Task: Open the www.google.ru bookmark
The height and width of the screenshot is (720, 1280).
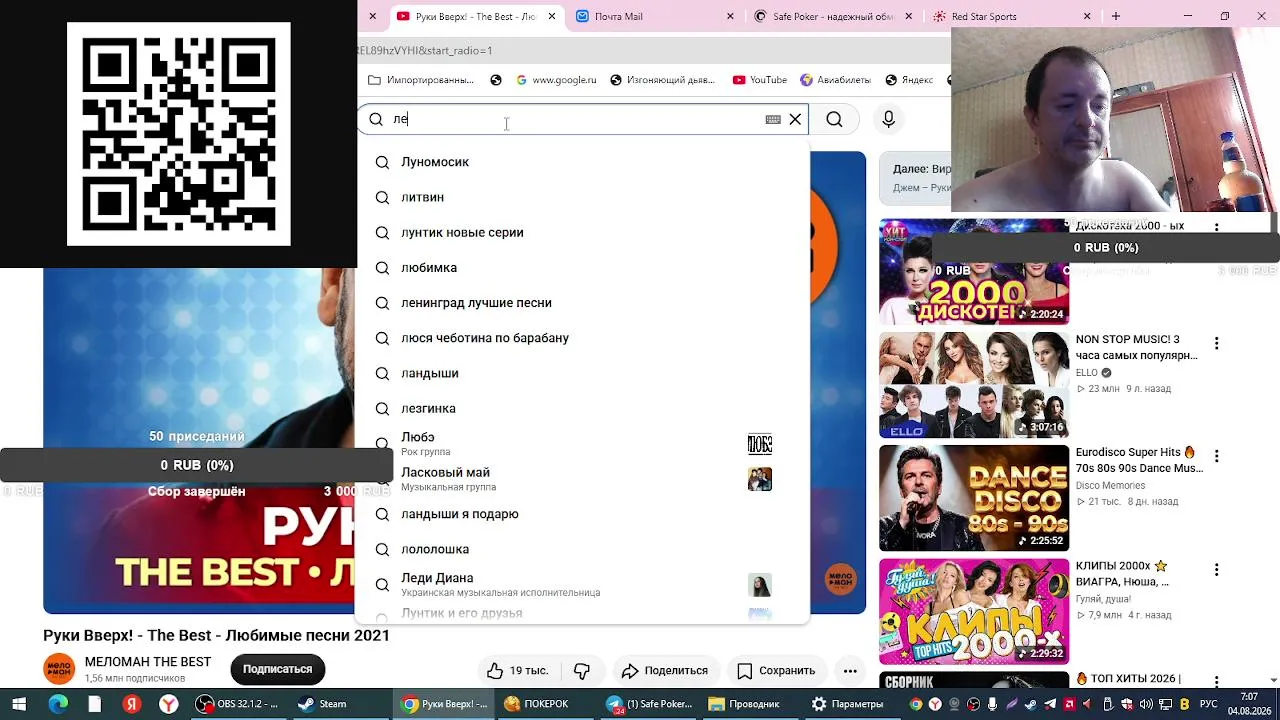Action: click(556, 80)
